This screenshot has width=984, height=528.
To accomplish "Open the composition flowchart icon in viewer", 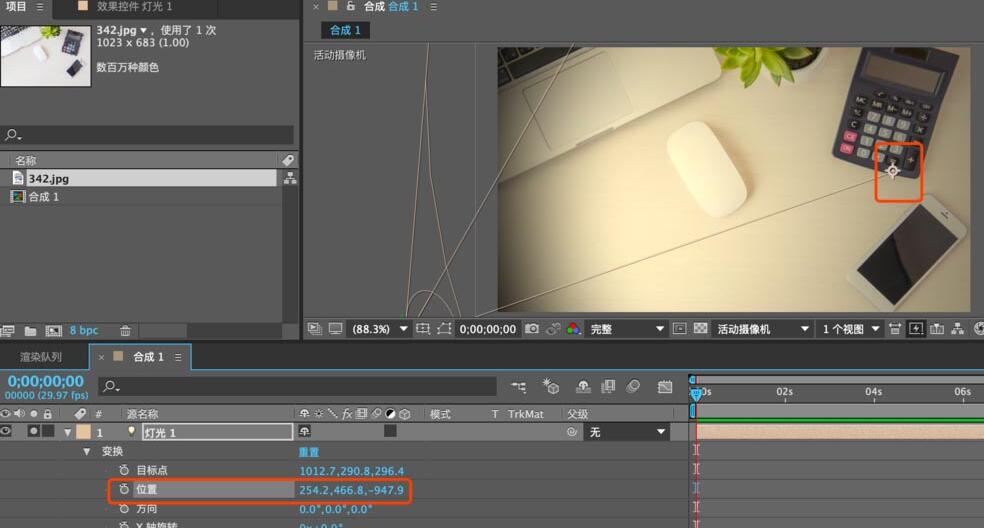I will pyautogui.click(x=958, y=328).
